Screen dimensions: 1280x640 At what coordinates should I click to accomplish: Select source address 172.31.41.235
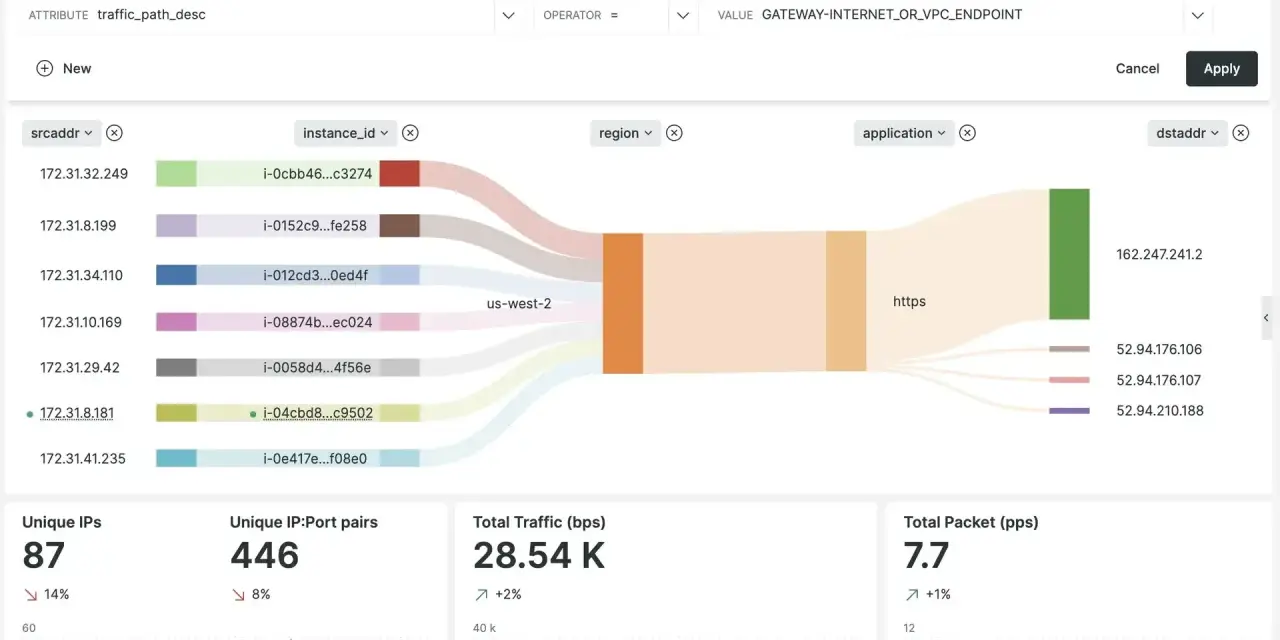click(83, 458)
